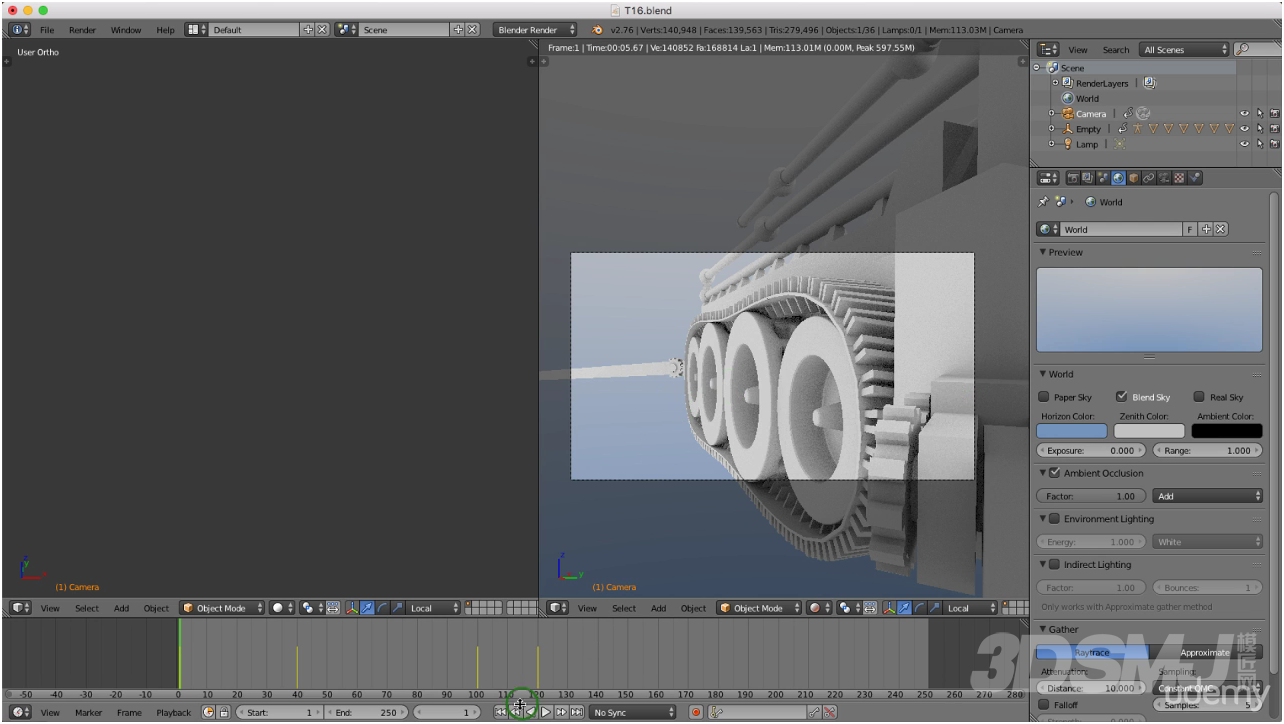Hide the Empty object using its eye icon

tap(1245, 129)
